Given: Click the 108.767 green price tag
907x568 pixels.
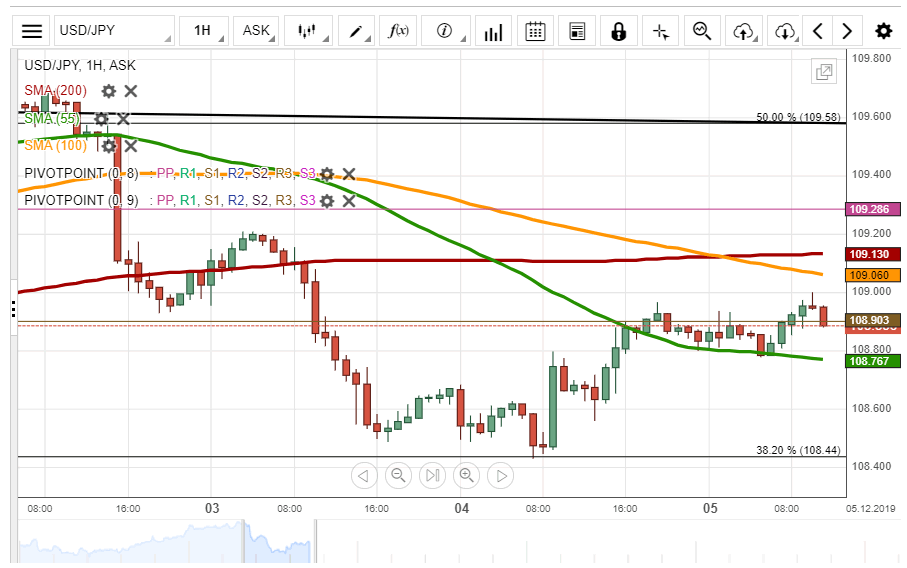Looking at the screenshot, I should (873, 361).
